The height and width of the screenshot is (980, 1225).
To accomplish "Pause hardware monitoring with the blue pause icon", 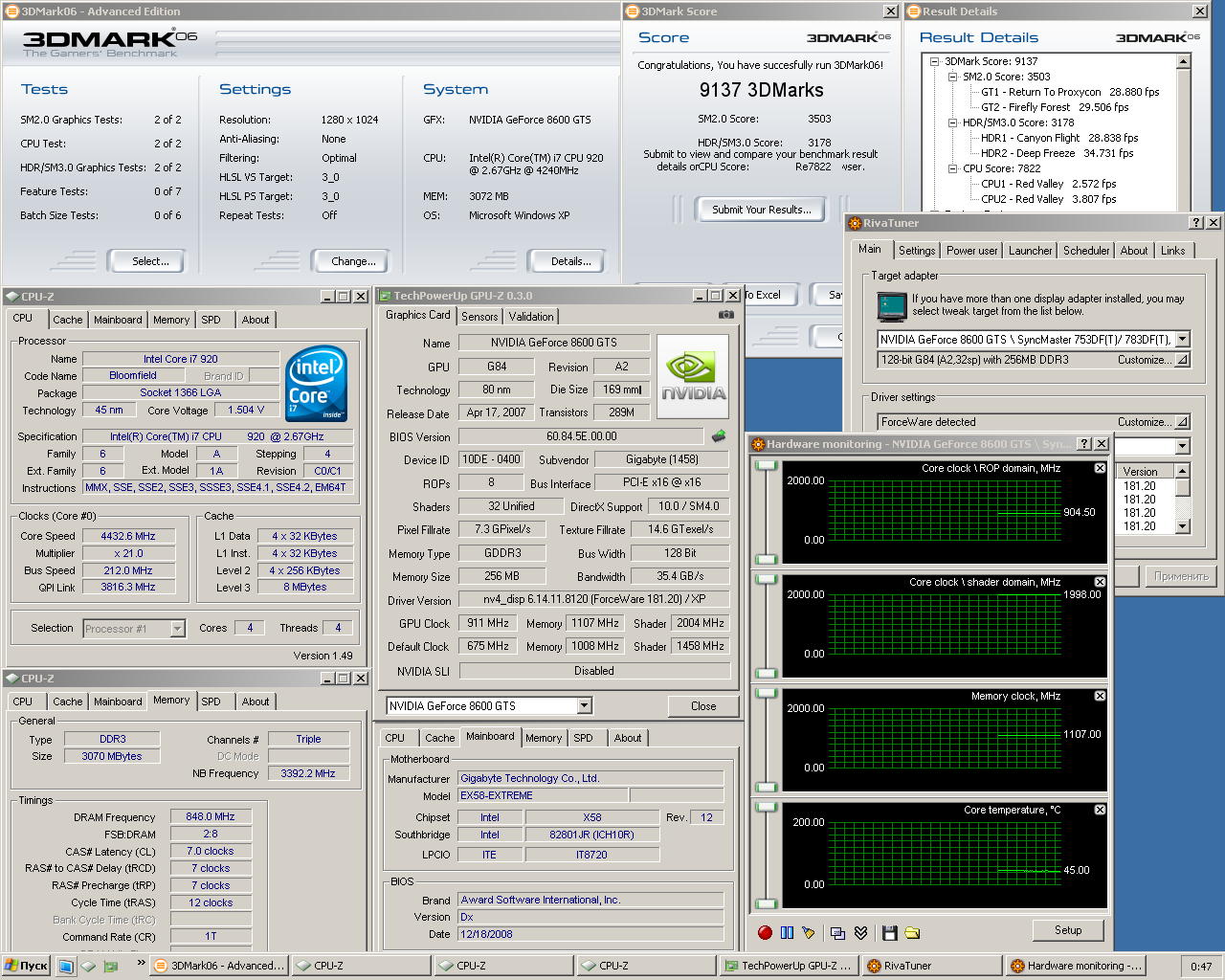I will click(787, 932).
